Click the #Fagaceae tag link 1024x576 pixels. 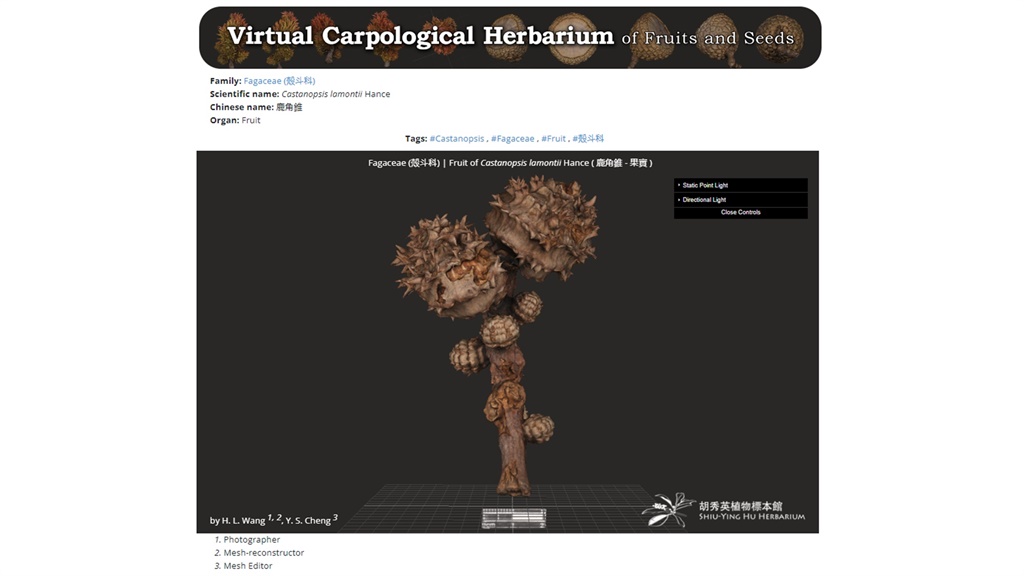(512, 139)
